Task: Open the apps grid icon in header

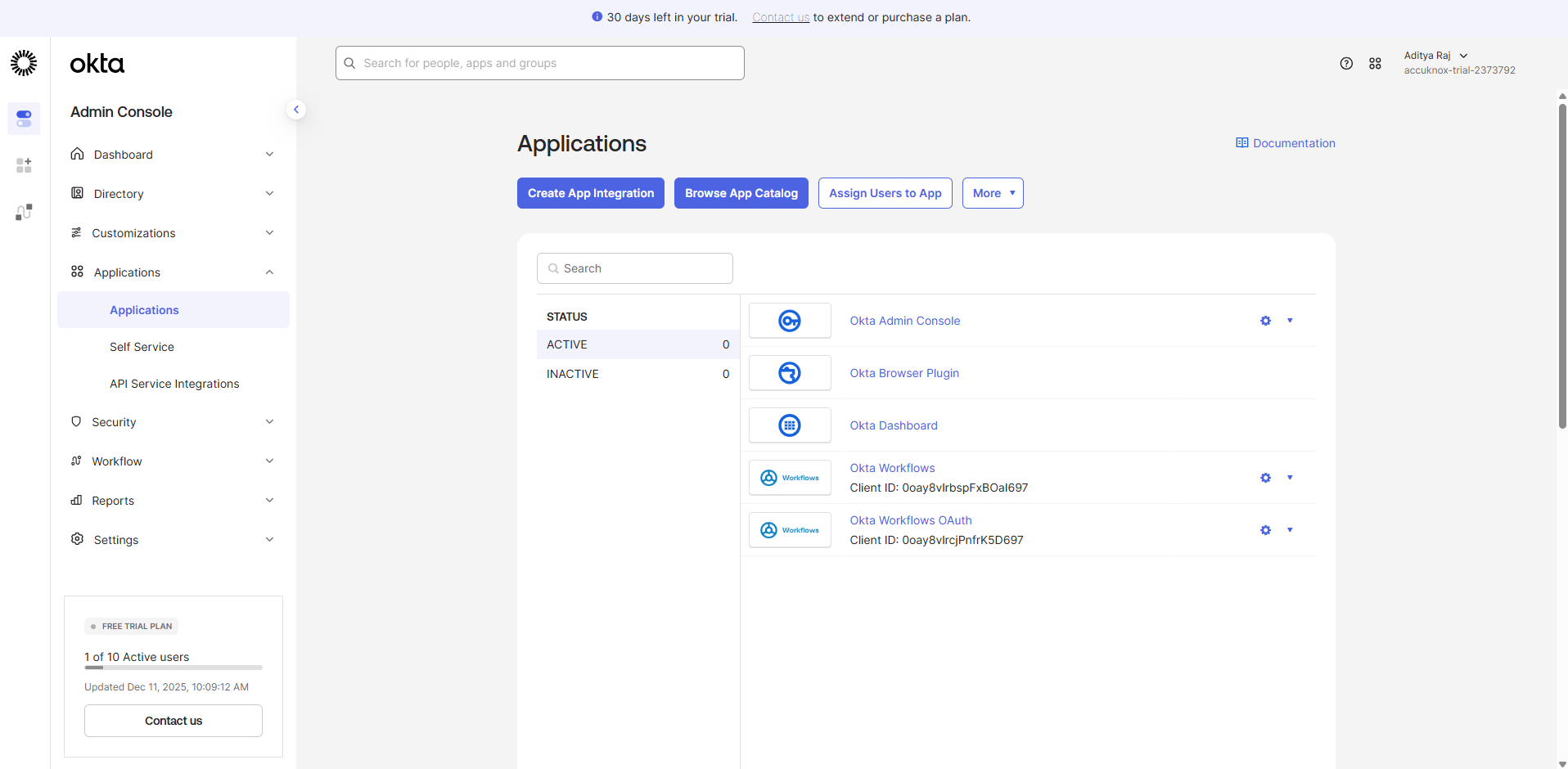Action: tap(1375, 63)
